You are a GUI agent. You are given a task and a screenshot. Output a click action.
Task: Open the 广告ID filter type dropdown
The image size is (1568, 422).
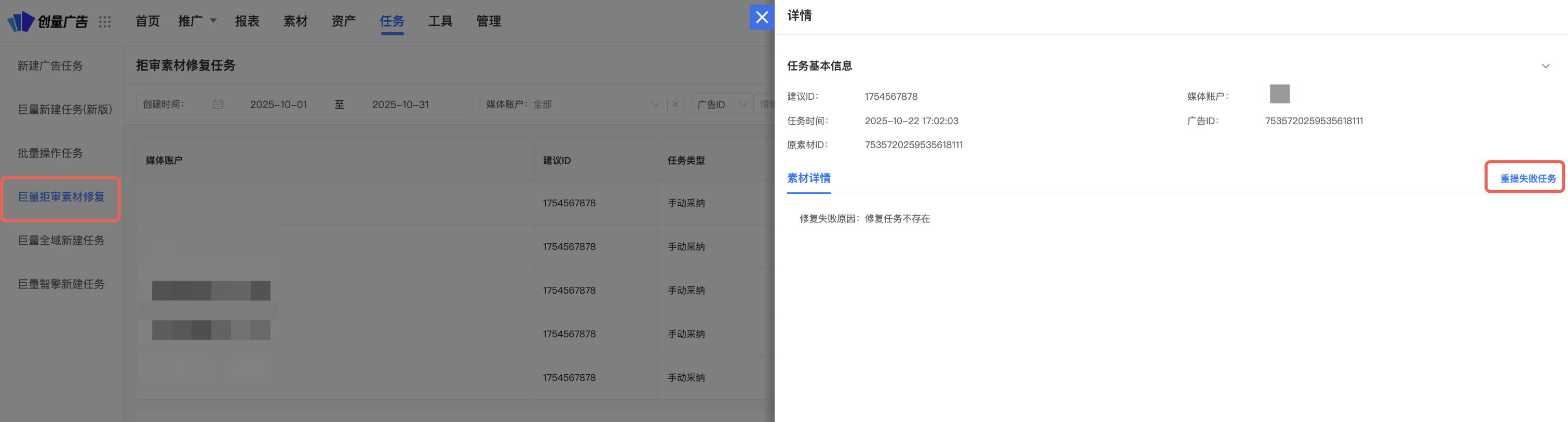tap(722, 104)
